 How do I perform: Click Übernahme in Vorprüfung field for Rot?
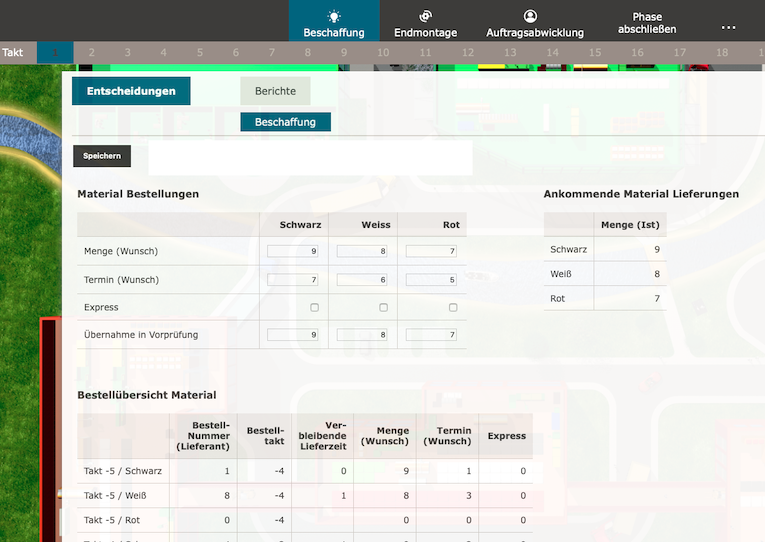pos(431,335)
